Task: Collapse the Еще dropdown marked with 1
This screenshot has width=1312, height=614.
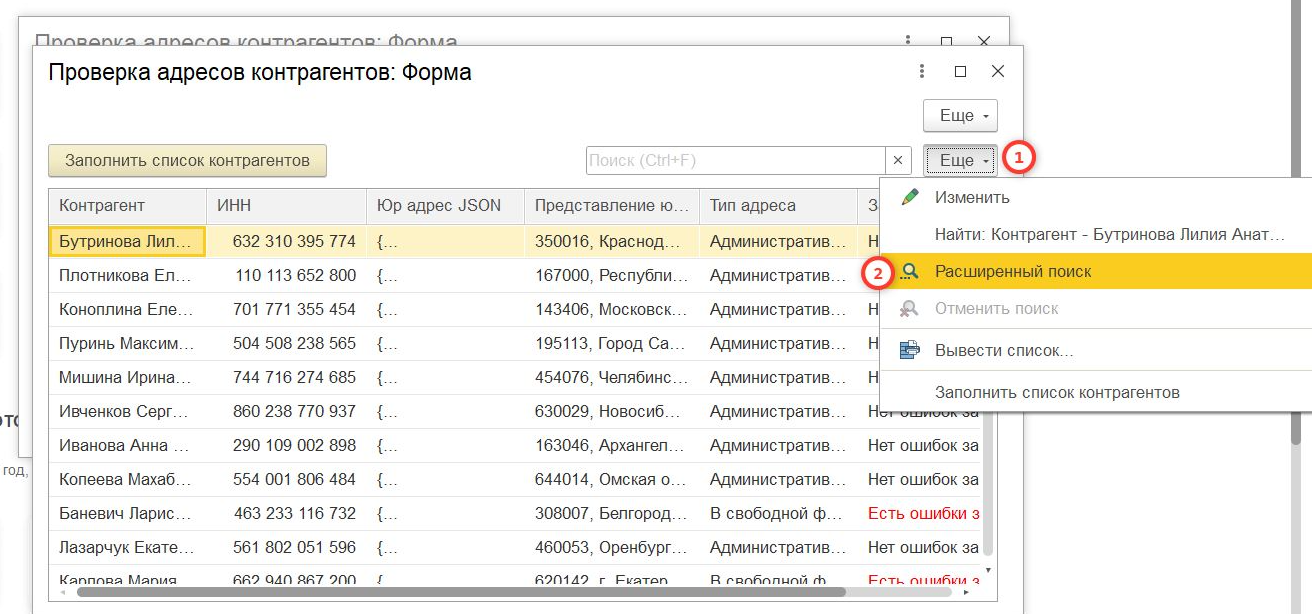Action: click(960, 160)
